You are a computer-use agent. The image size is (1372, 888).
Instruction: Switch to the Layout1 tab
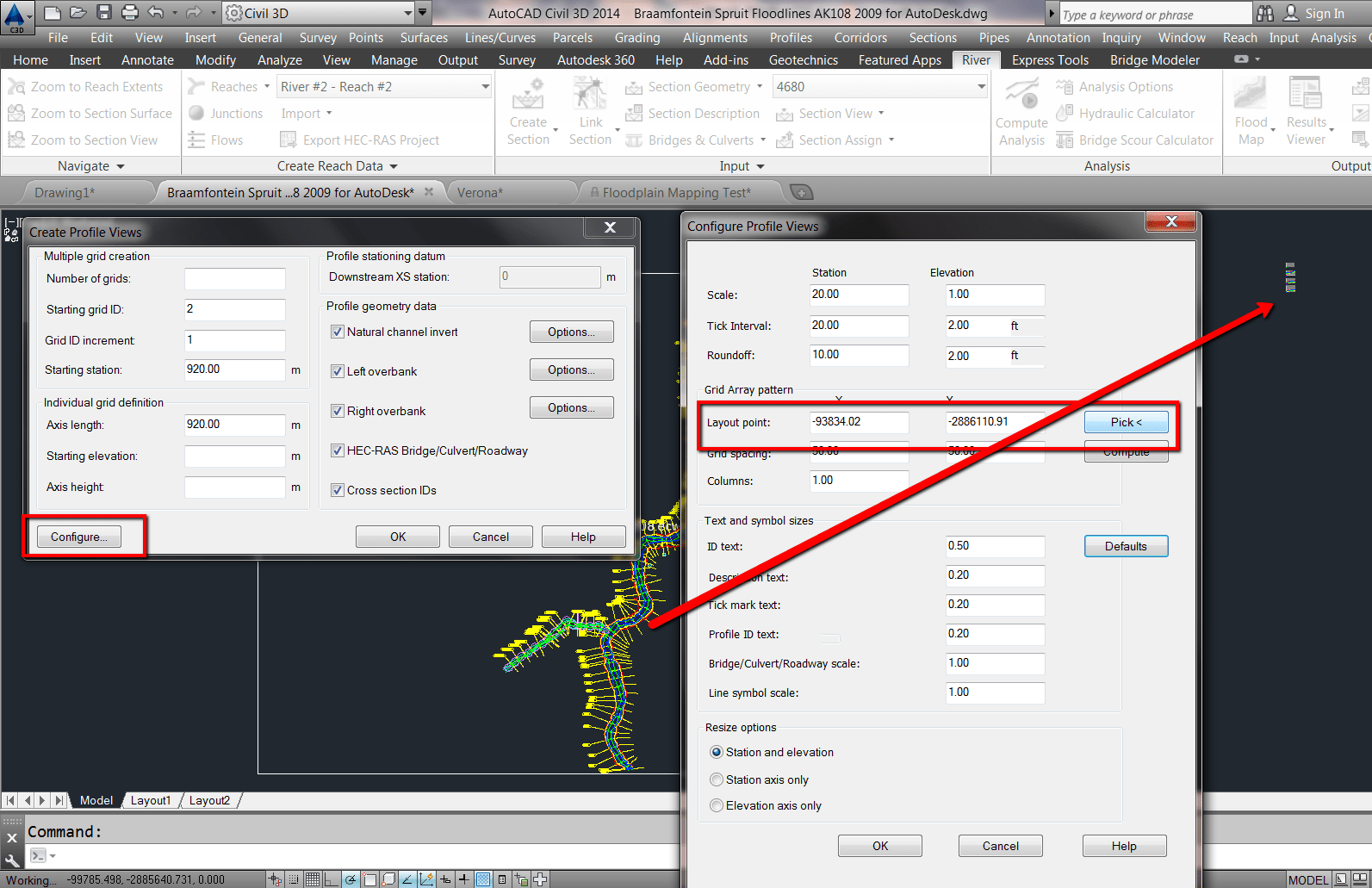[151, 800]
